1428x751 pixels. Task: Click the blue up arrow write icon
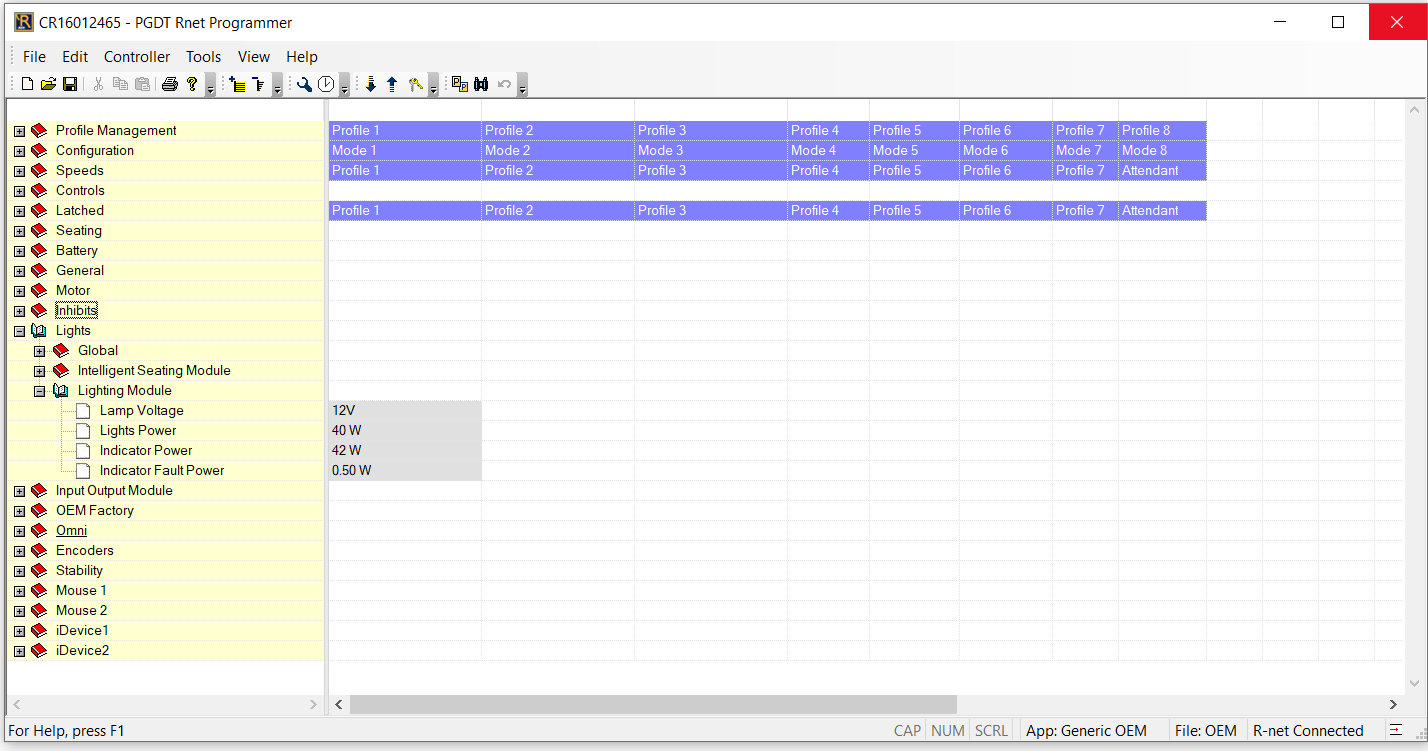coord(392,85)
